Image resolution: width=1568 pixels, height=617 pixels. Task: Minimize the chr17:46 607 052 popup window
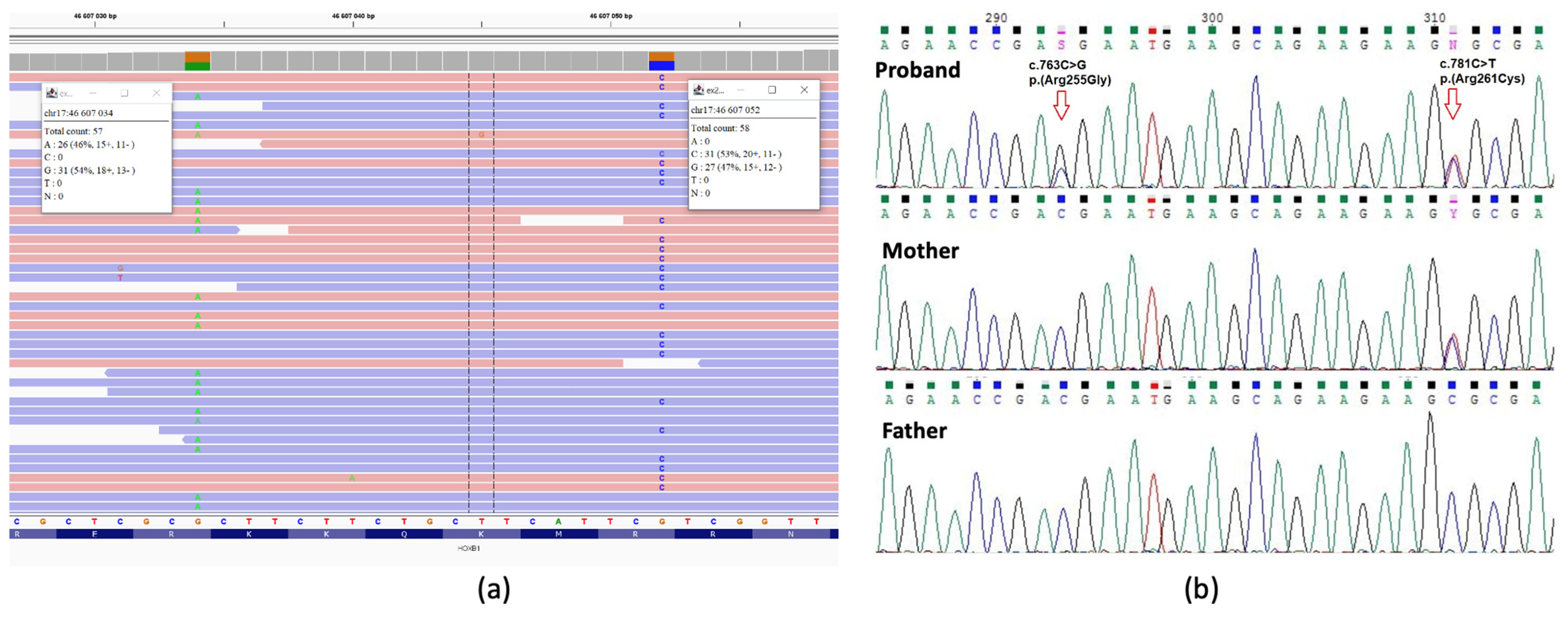[740, 90]
